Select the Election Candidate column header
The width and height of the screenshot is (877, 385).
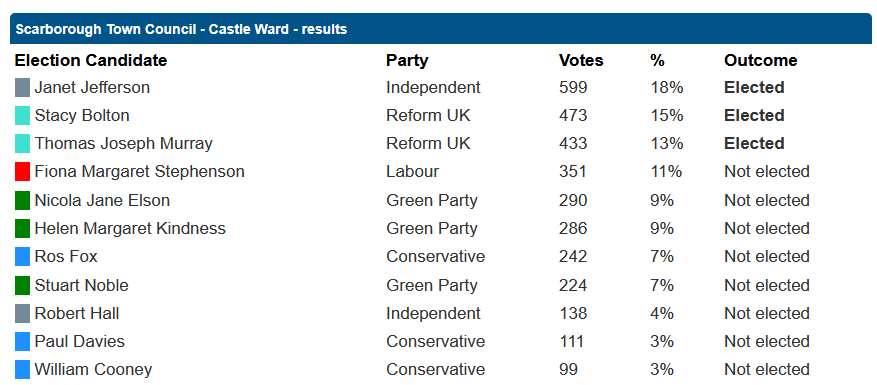tap(91, 60)
